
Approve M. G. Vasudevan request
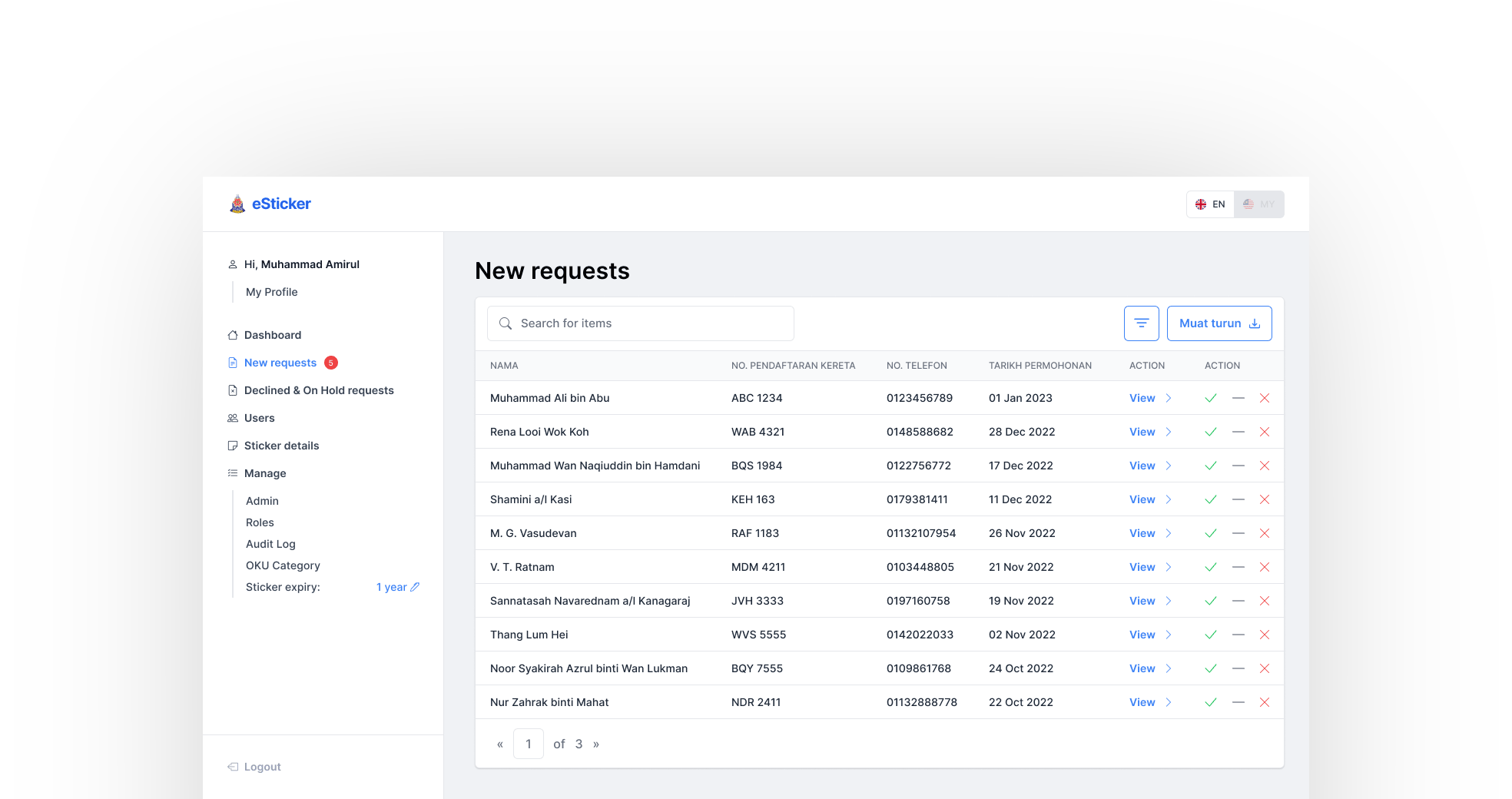tap(1211, 533)
